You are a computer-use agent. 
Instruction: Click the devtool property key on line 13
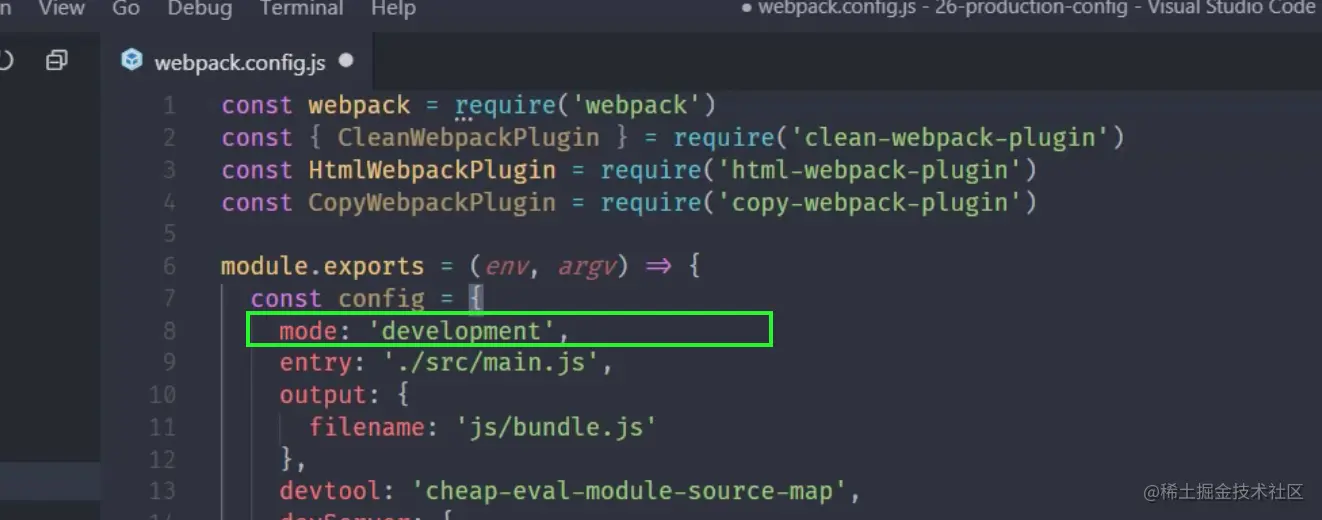click(x=330, y=491)
